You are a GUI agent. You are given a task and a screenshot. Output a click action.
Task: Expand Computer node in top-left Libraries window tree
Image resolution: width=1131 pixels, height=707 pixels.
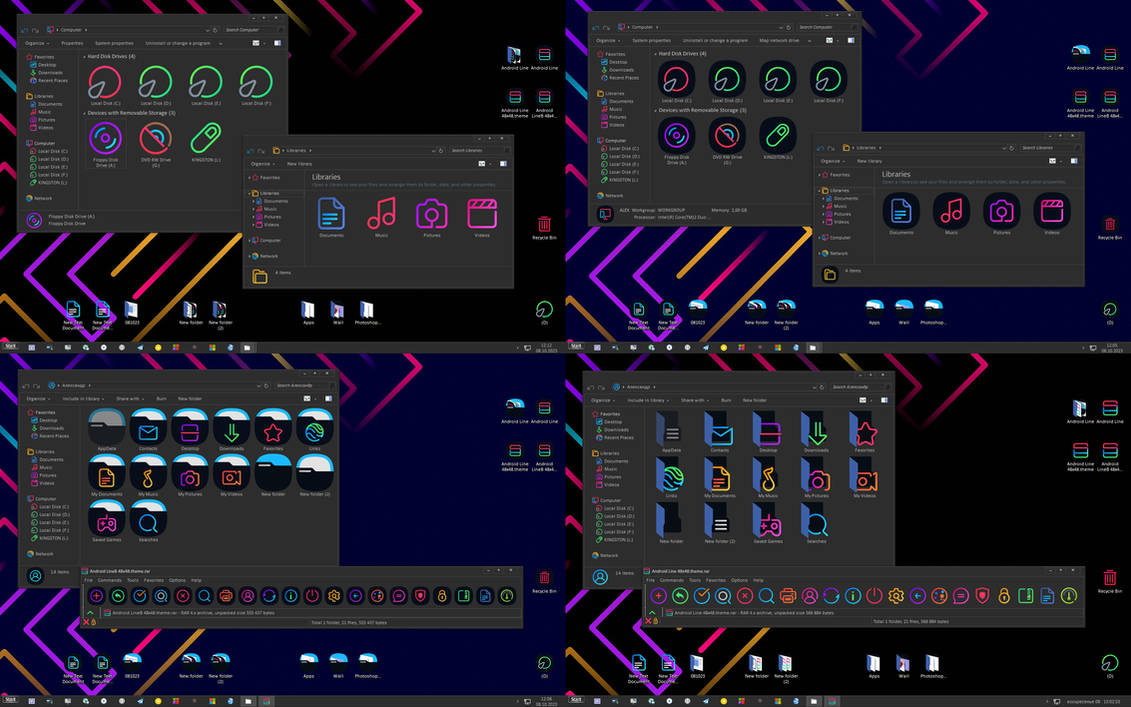click(x=250, y=240)
